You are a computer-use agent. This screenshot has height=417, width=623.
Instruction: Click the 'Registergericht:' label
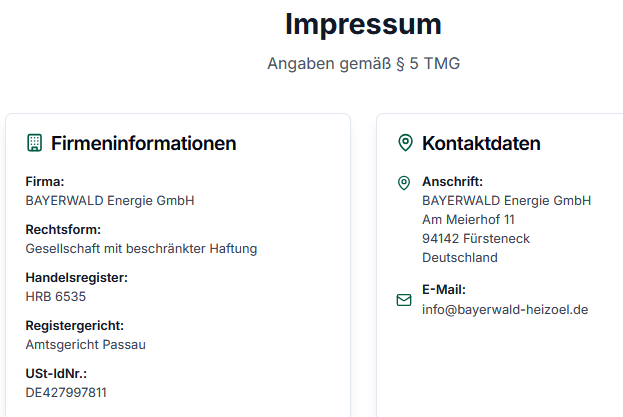(x=75, y=325)
